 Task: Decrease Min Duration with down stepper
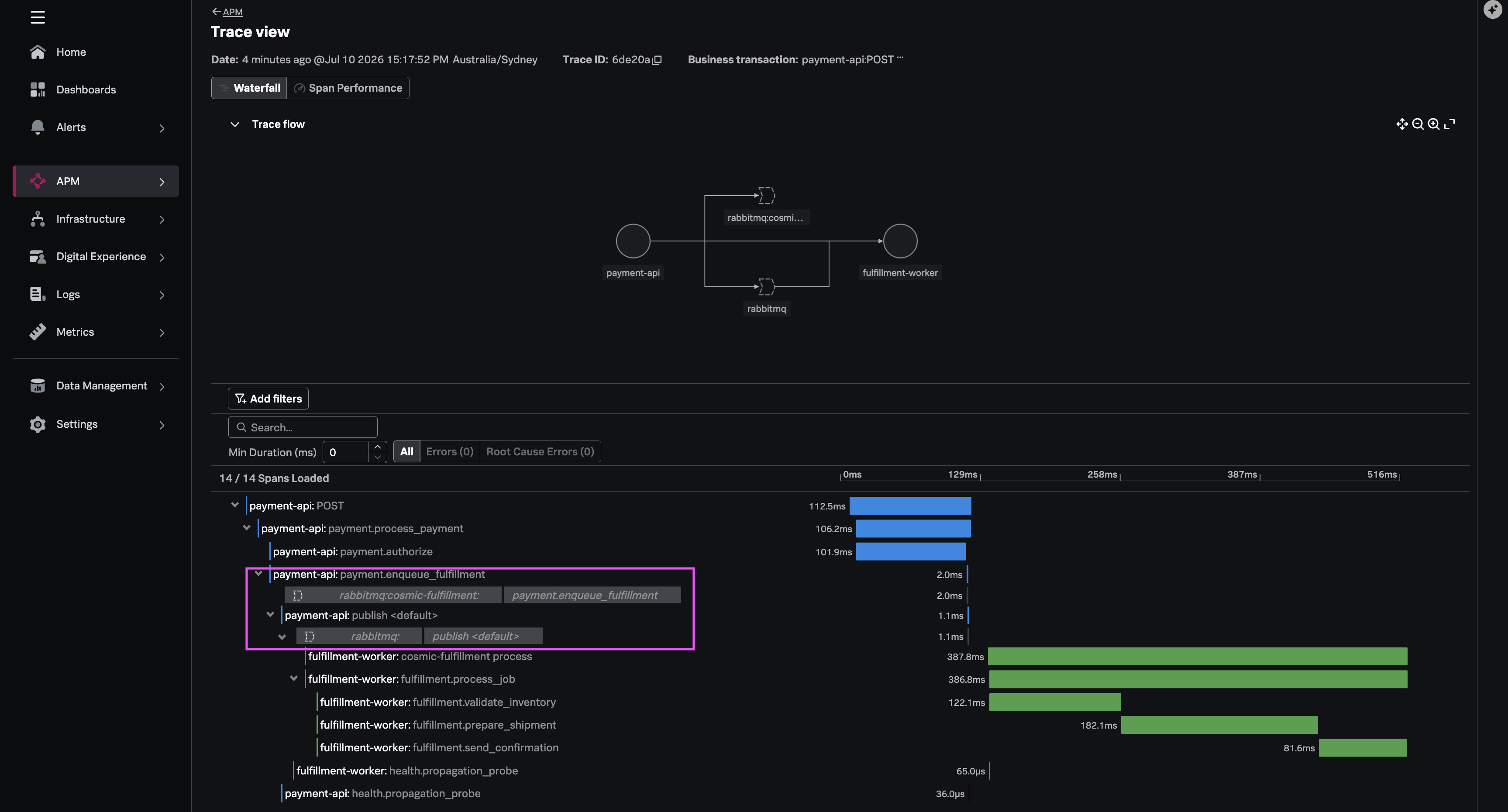[378, 457]
